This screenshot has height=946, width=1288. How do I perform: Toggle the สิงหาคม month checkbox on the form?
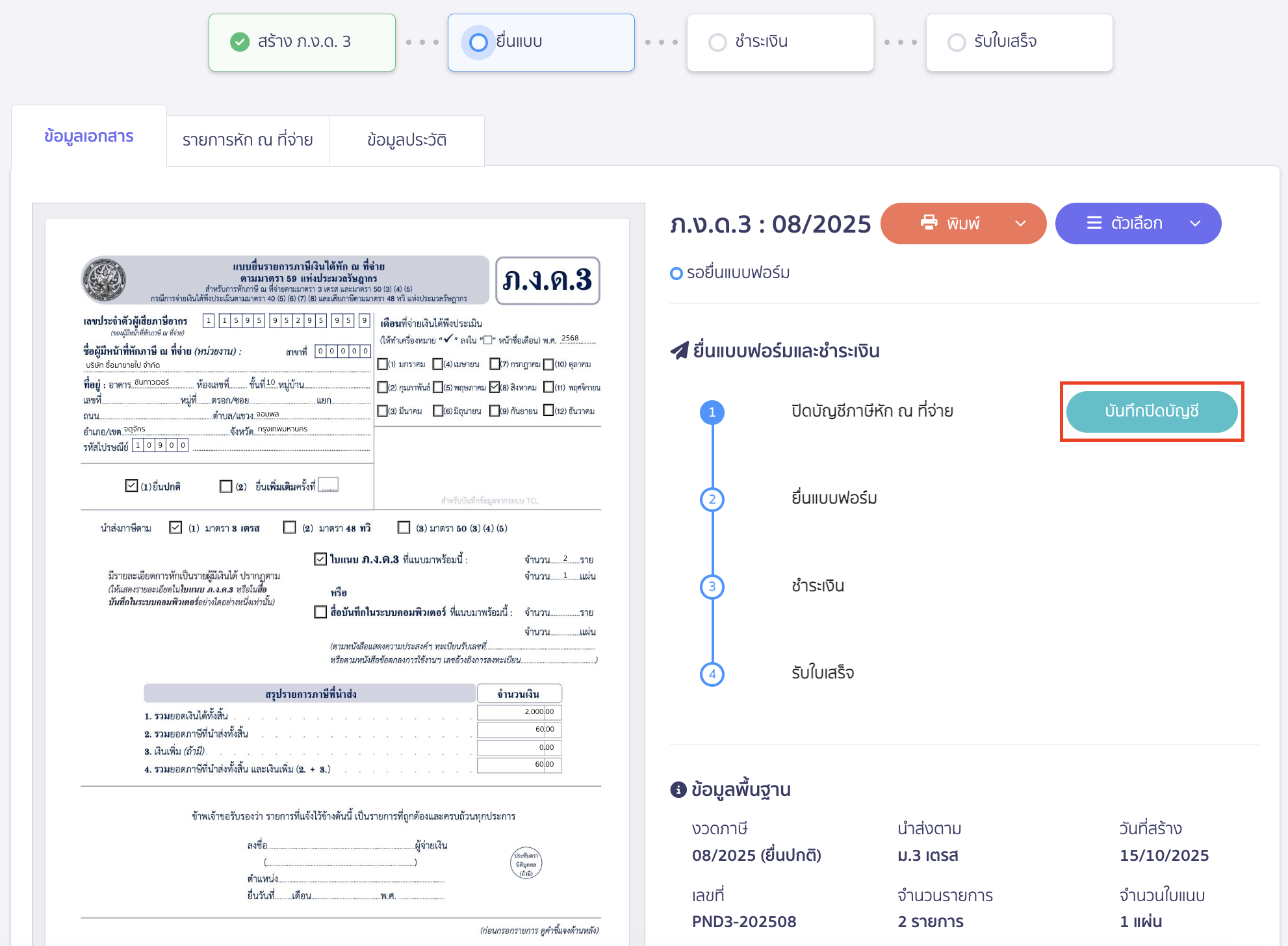tap(496, 387)
